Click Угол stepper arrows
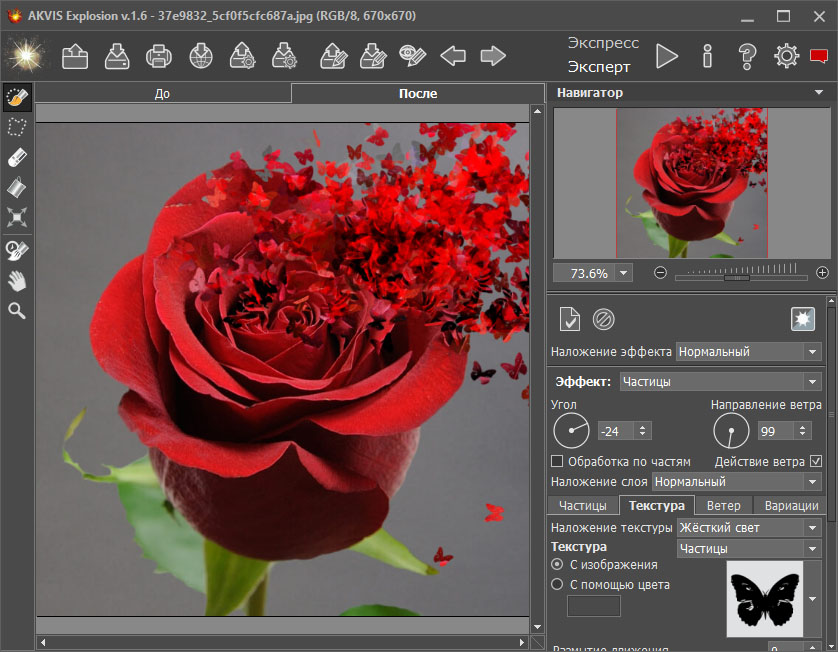The height and width of the screenshot is (652, 838). coord(642,431)
